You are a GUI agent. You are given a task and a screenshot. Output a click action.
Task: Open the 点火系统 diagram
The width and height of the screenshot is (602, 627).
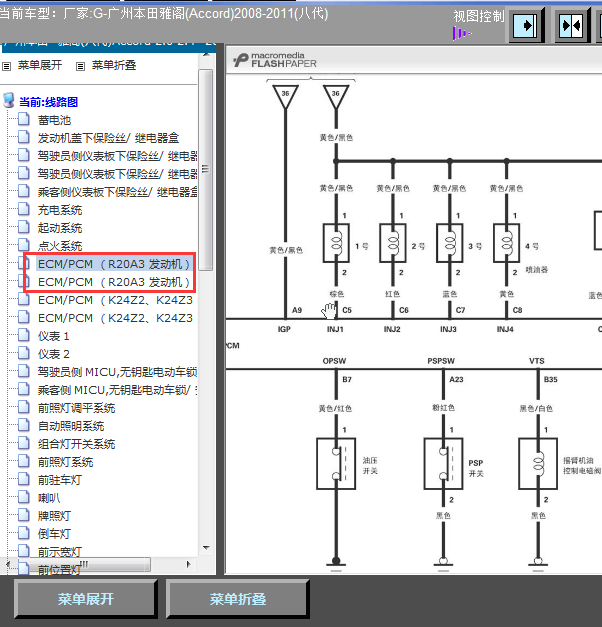click(60, 246)
